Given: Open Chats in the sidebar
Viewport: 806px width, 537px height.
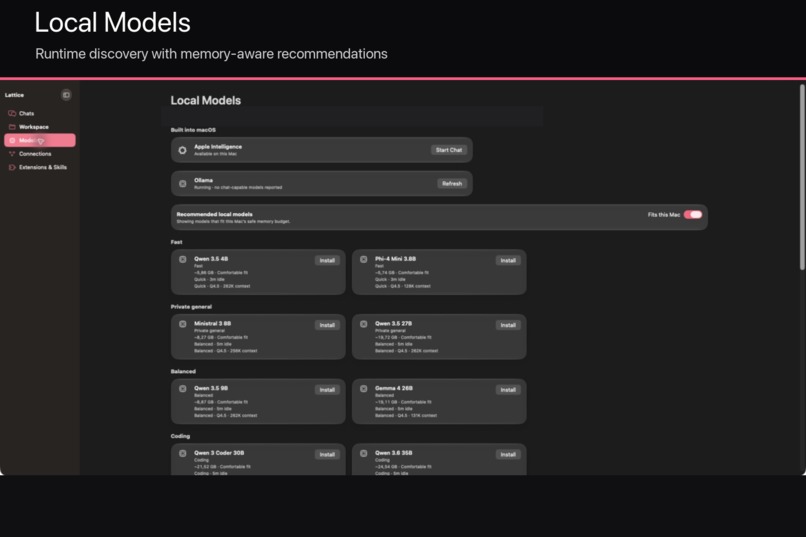Looking at the screenshot, I should pos(40,113).
